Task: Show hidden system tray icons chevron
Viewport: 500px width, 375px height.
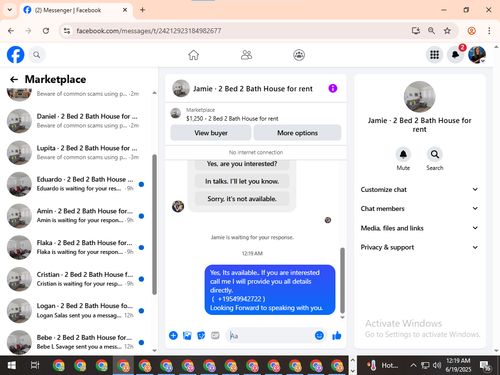Action: point(413,365)
